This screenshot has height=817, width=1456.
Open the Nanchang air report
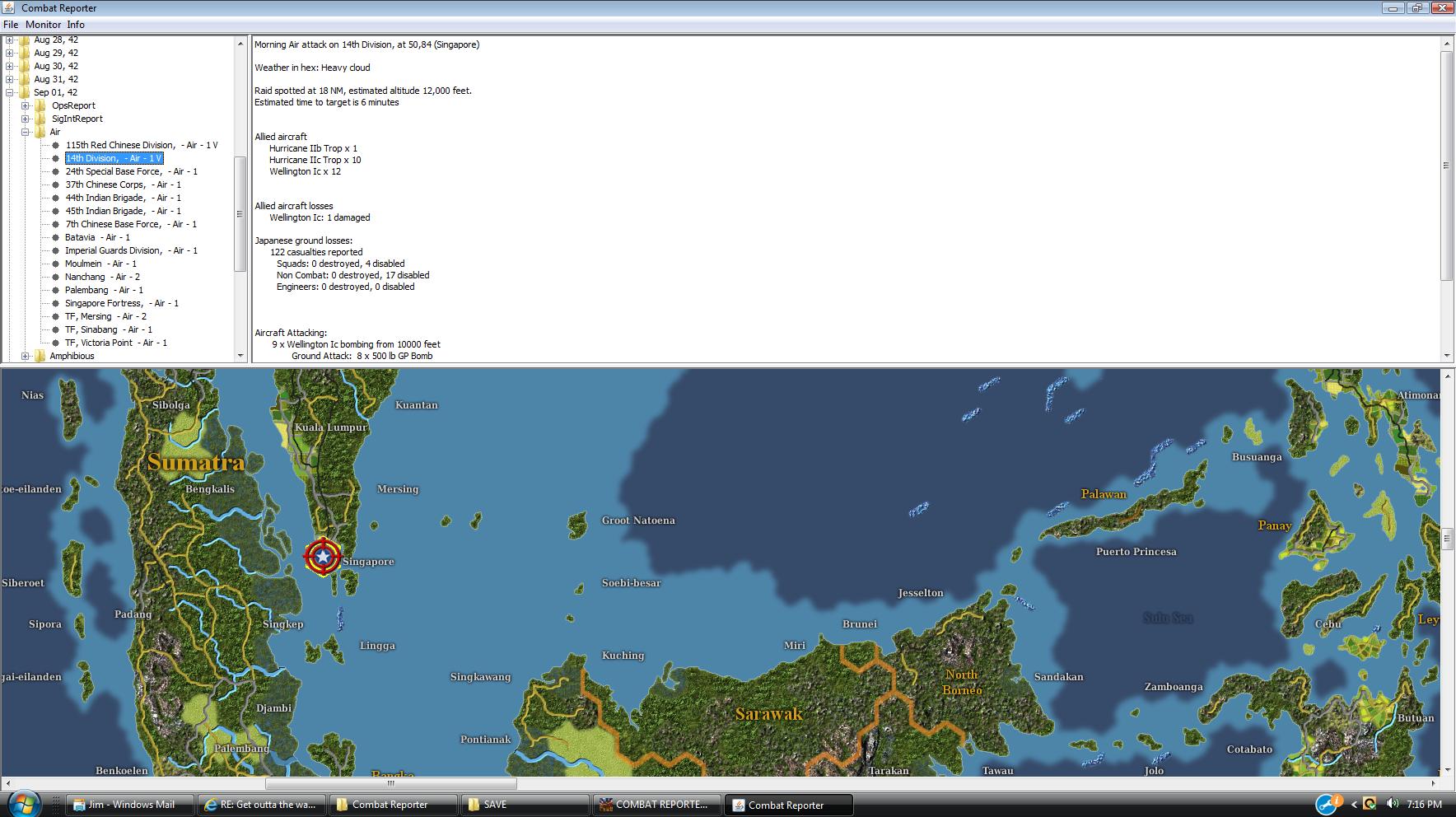[x=103, y=277]
